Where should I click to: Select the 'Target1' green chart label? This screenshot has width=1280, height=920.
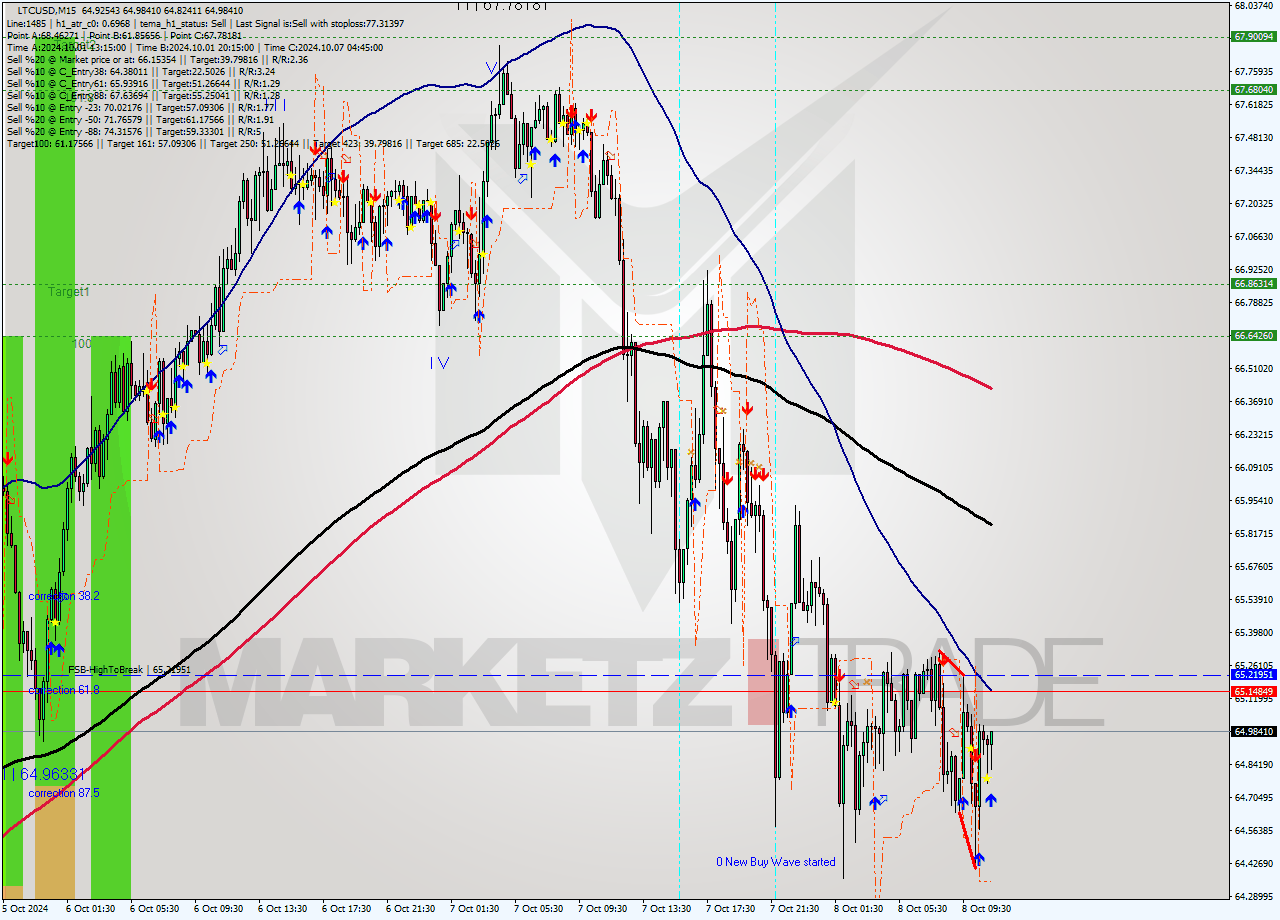pos(69,292)
